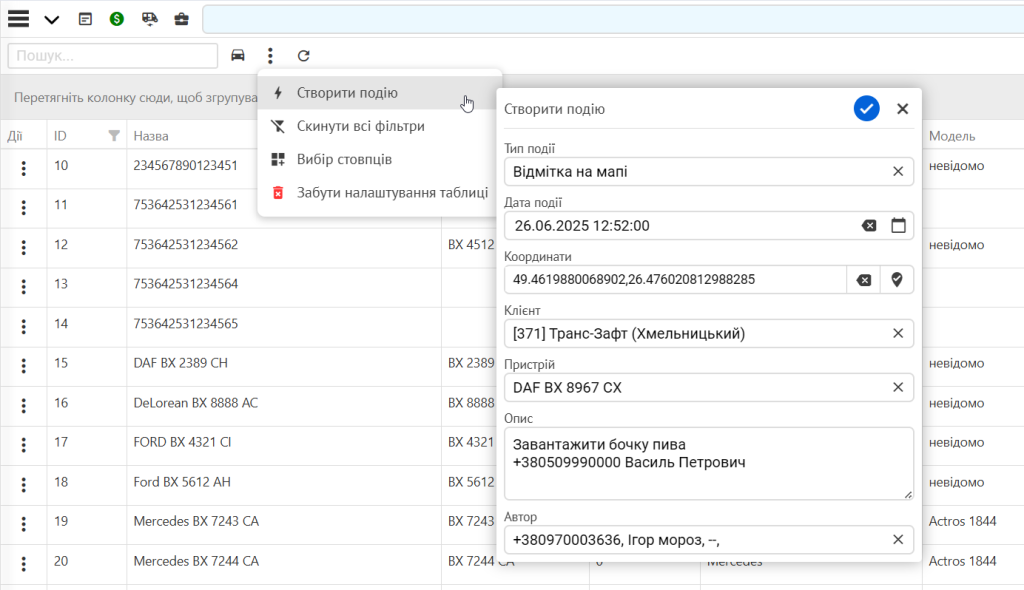Click the top address bar field
The width and height of the screenshot is (1024, 590).
coord(613,19)
